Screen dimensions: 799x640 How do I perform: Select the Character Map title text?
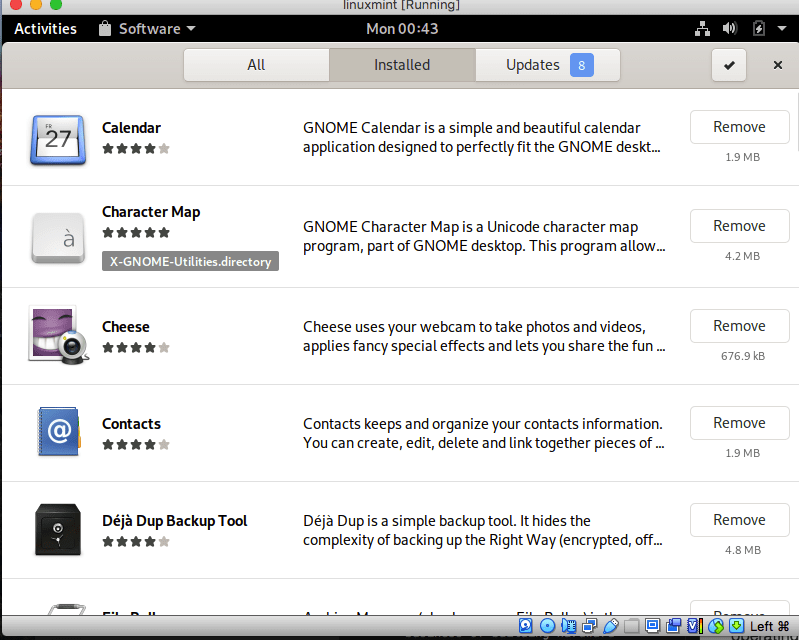[151, 212]
